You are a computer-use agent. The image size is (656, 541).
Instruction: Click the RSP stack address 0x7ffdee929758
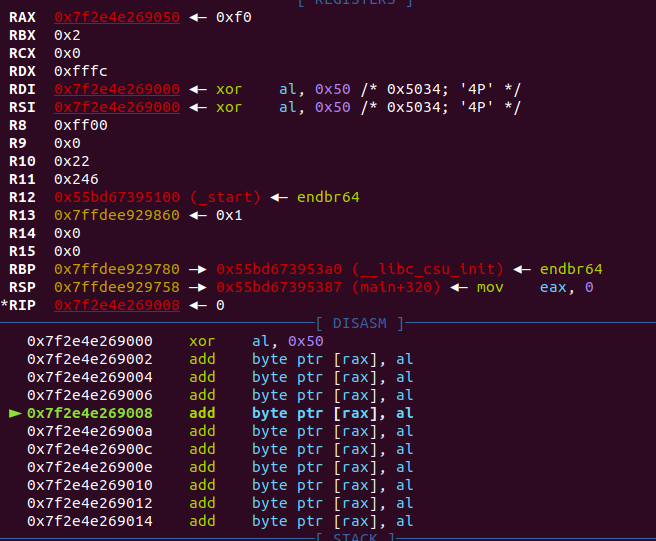[x=117, y=287]
